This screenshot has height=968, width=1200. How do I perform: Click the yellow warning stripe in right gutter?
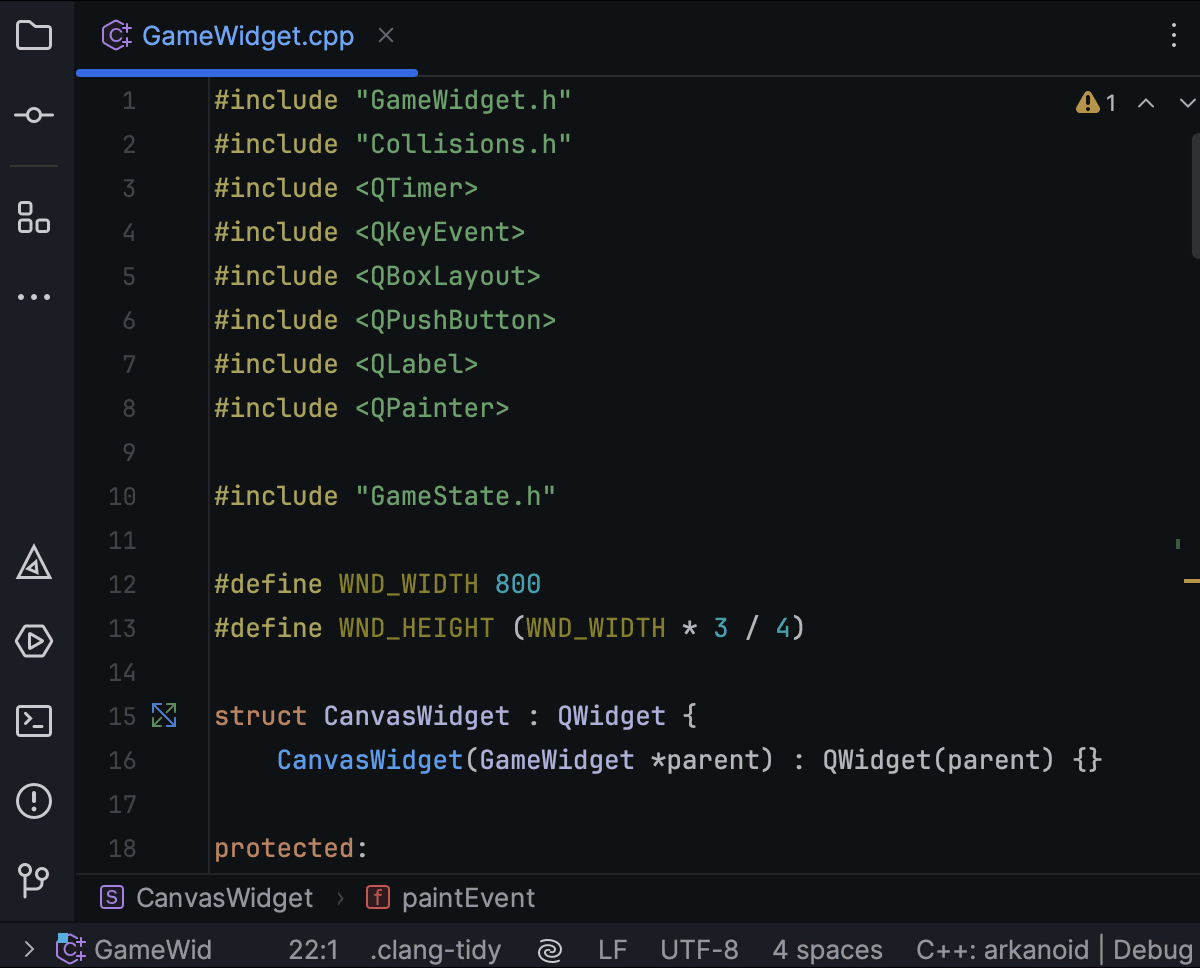pyautogui.click(x=1191, y=578)
